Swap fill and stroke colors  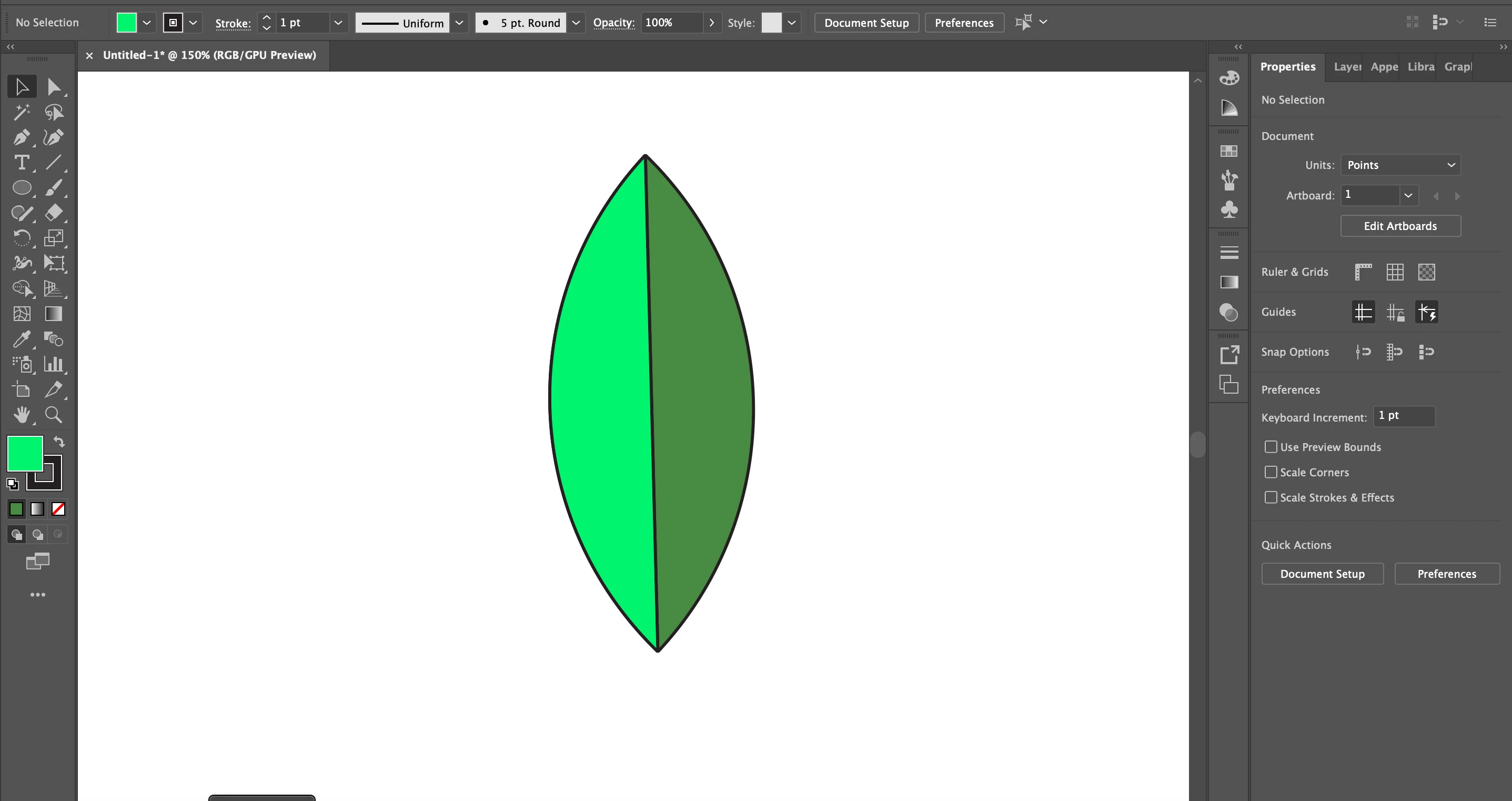click(x=59, y=442)
